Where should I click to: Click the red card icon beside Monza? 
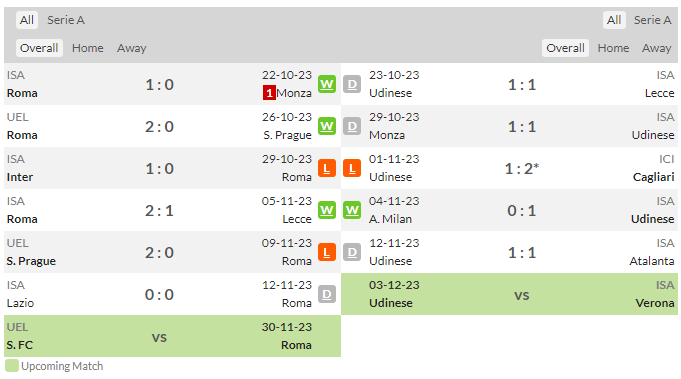click(269, 93)
